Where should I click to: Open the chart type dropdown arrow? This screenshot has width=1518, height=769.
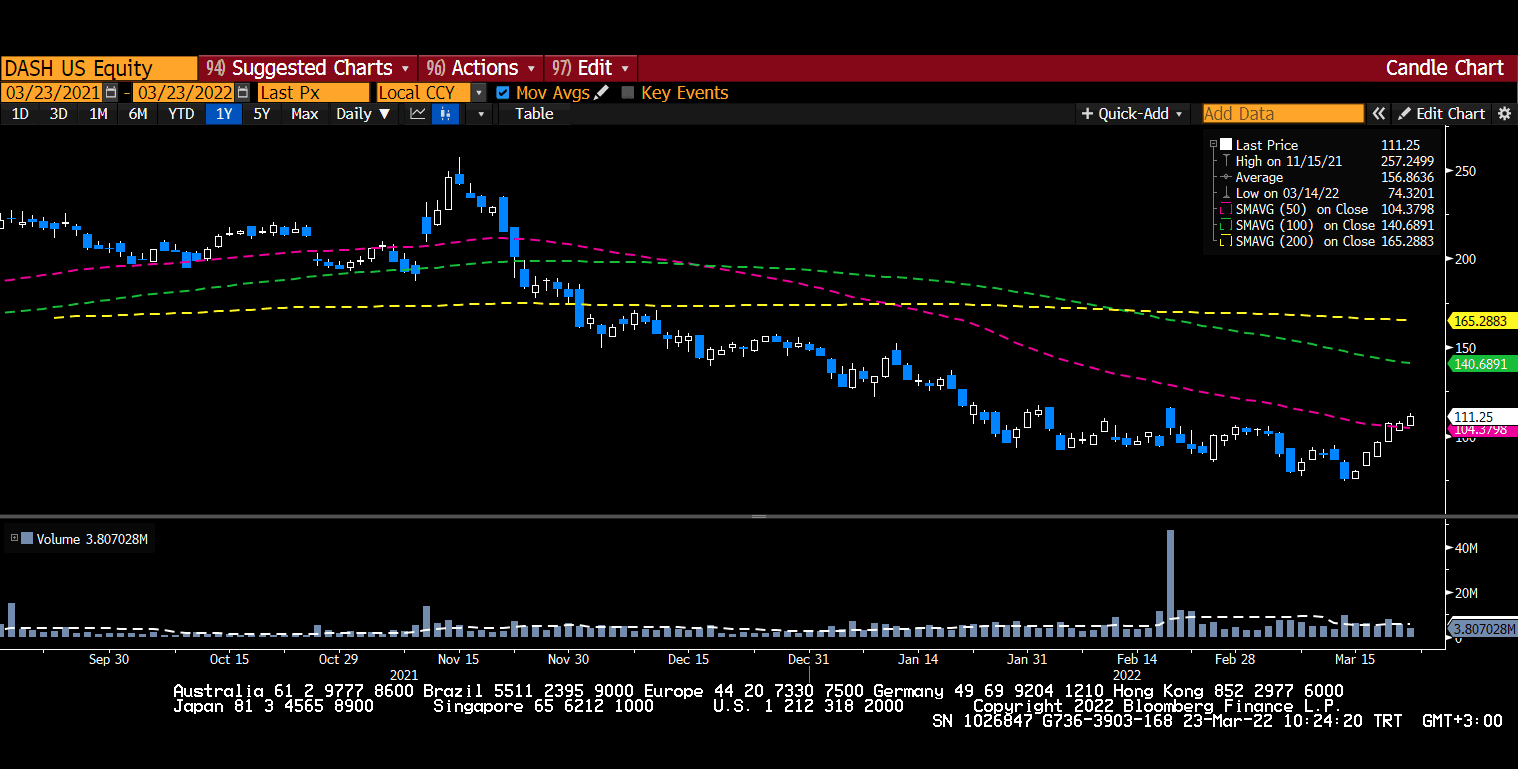pyautogui.click(x=481, y=114)
